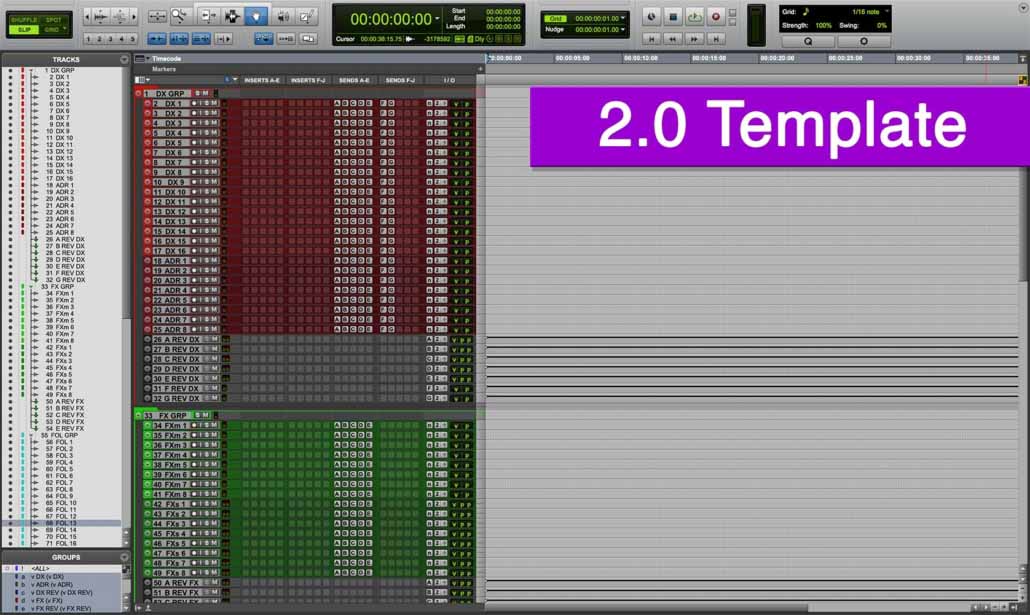Select the Trim tool
Image resolution: width=1030 pixels, height=615 pixels.
pos(208,16)
